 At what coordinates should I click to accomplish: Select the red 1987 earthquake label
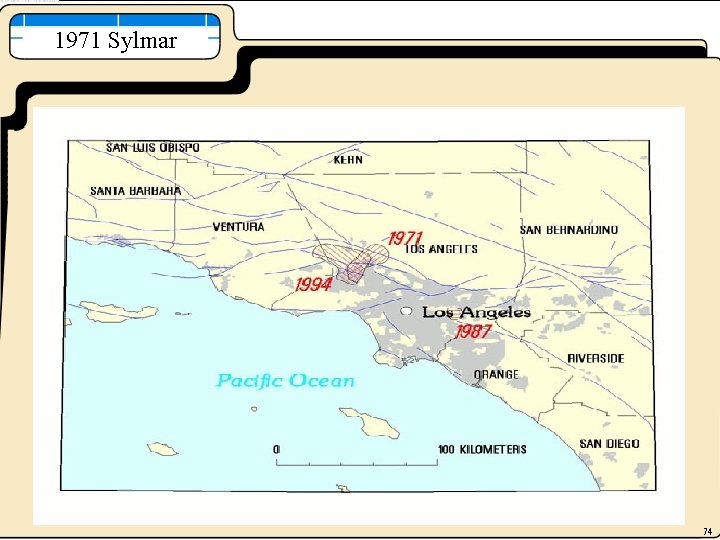click(x=473, y=332)
